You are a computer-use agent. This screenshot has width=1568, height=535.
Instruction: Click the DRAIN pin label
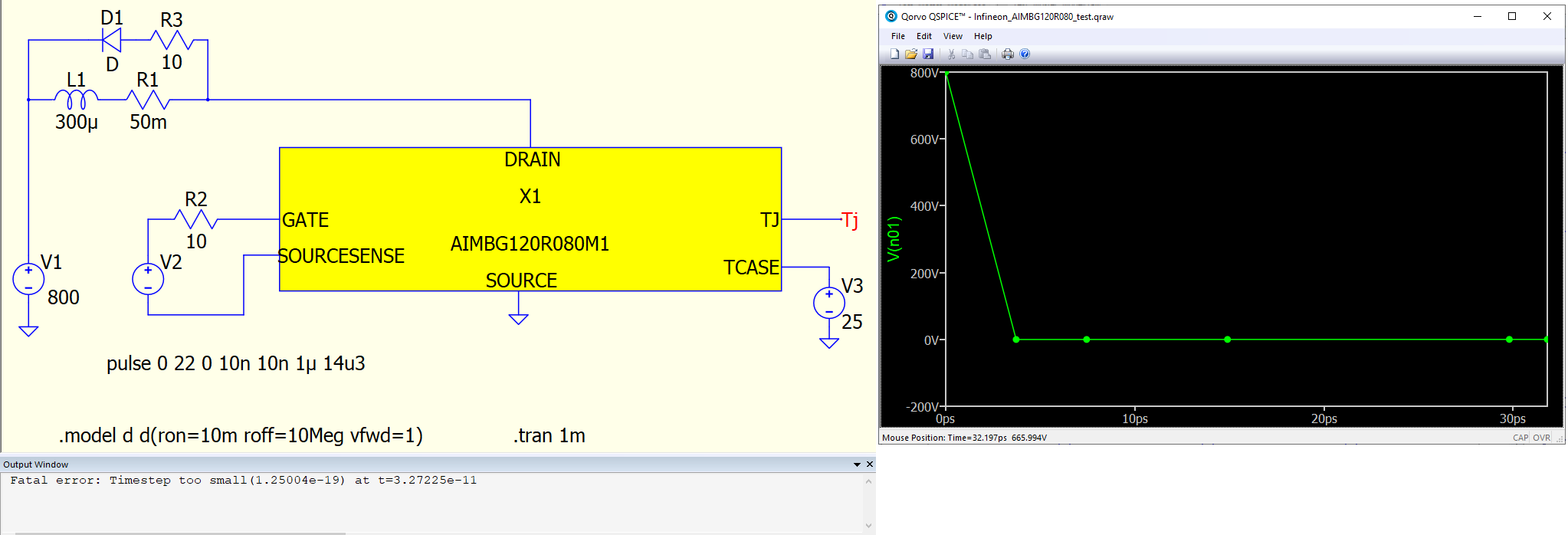tap(533, 159)
